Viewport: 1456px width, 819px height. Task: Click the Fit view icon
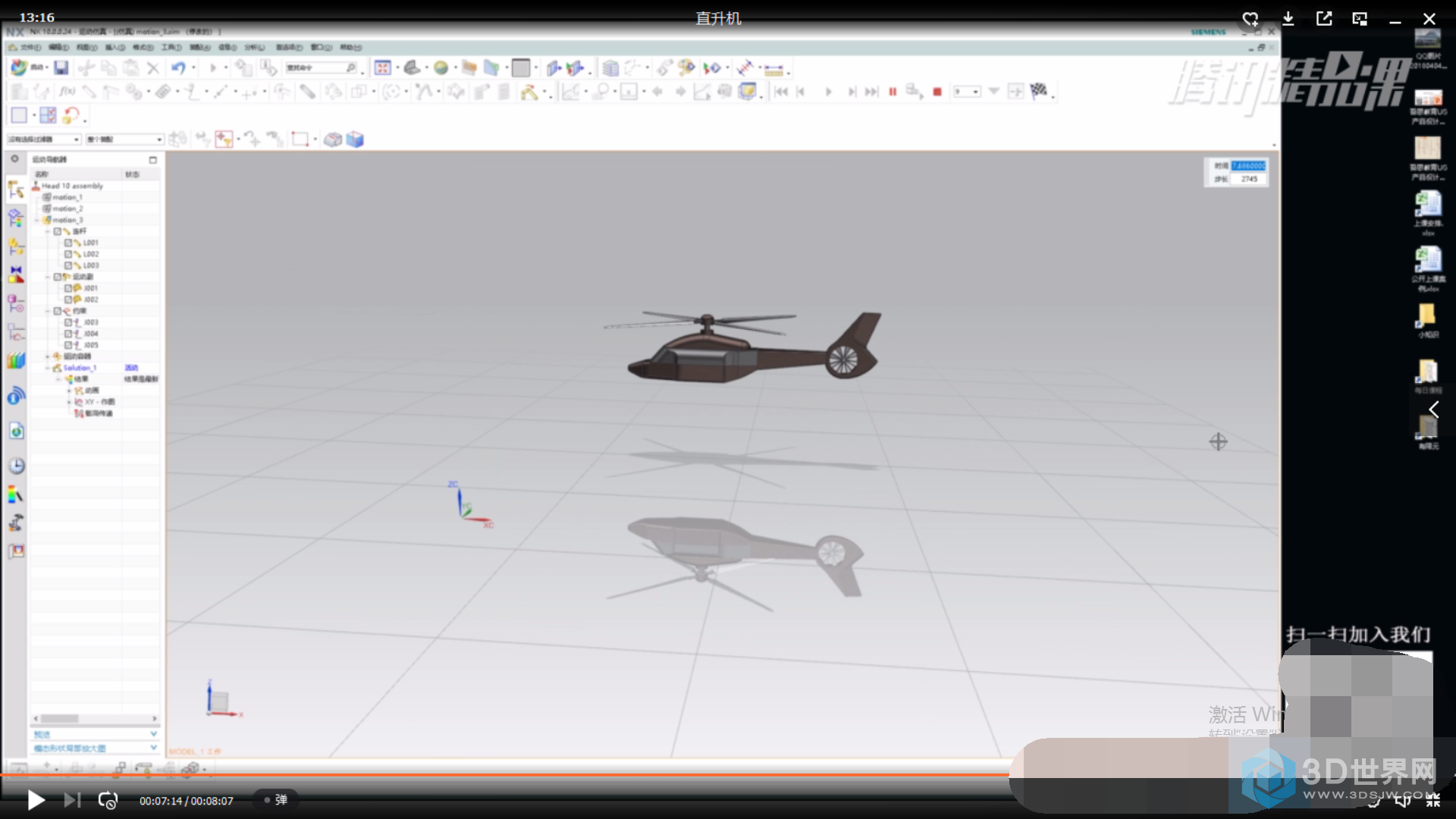tap(383, 68)
